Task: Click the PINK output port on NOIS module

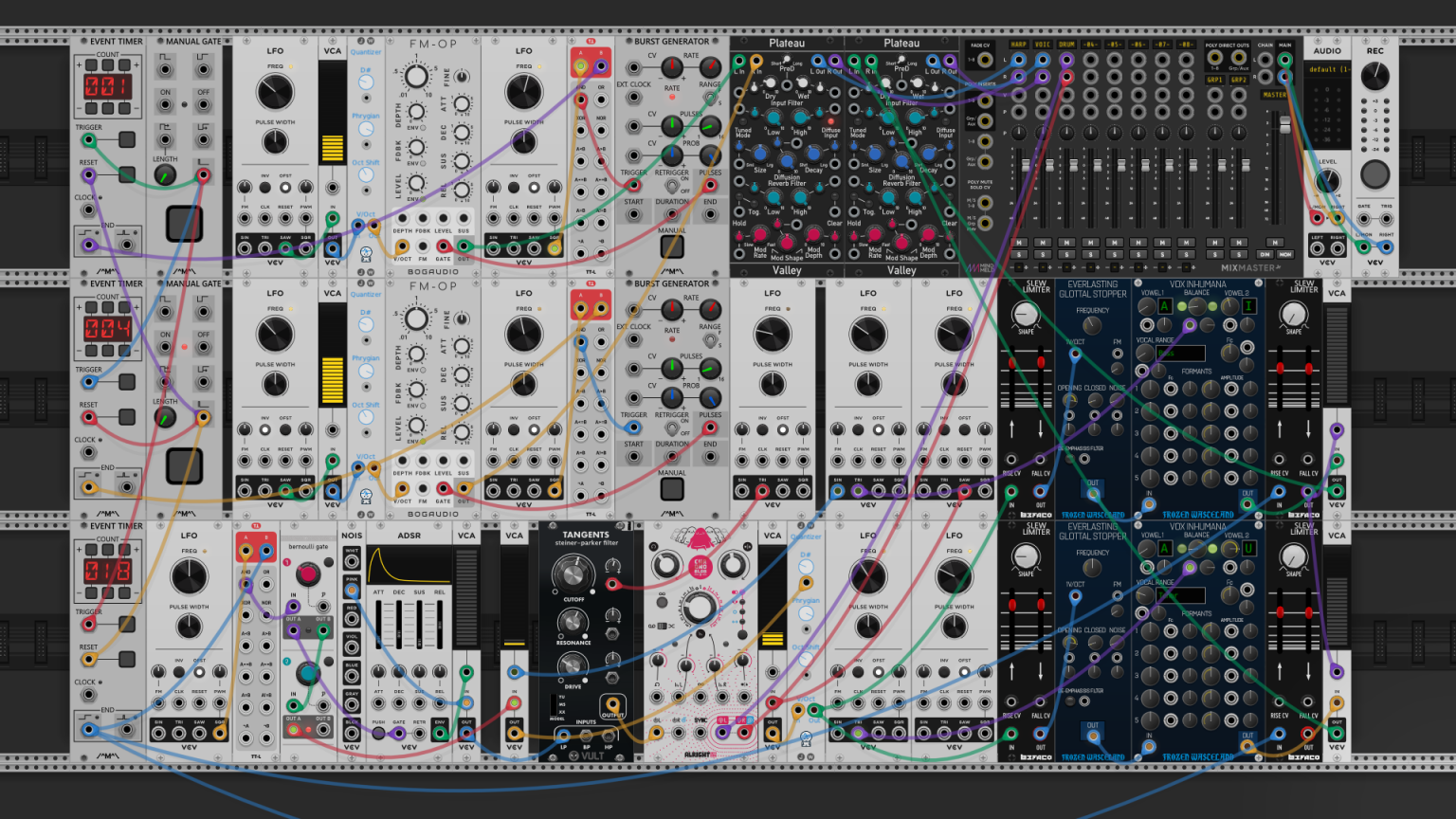Action: coord(352,591)
